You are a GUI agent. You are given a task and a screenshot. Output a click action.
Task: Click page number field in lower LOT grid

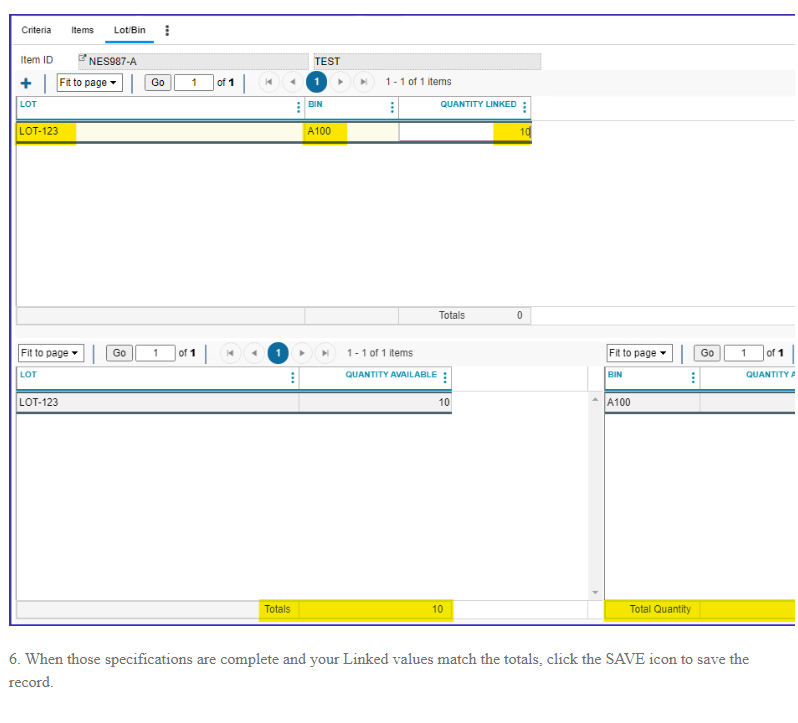155,353
